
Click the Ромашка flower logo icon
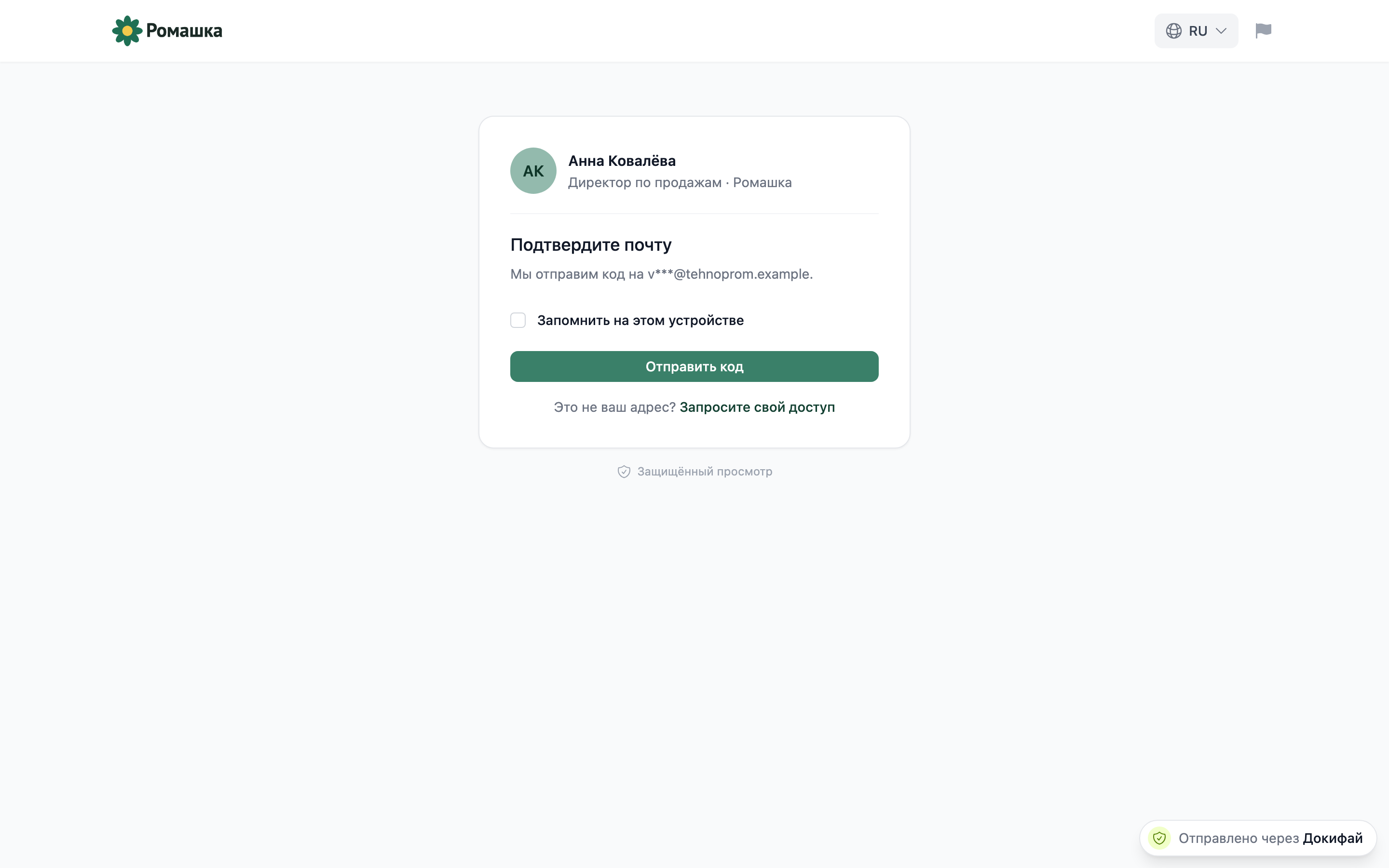pos(127,30)
